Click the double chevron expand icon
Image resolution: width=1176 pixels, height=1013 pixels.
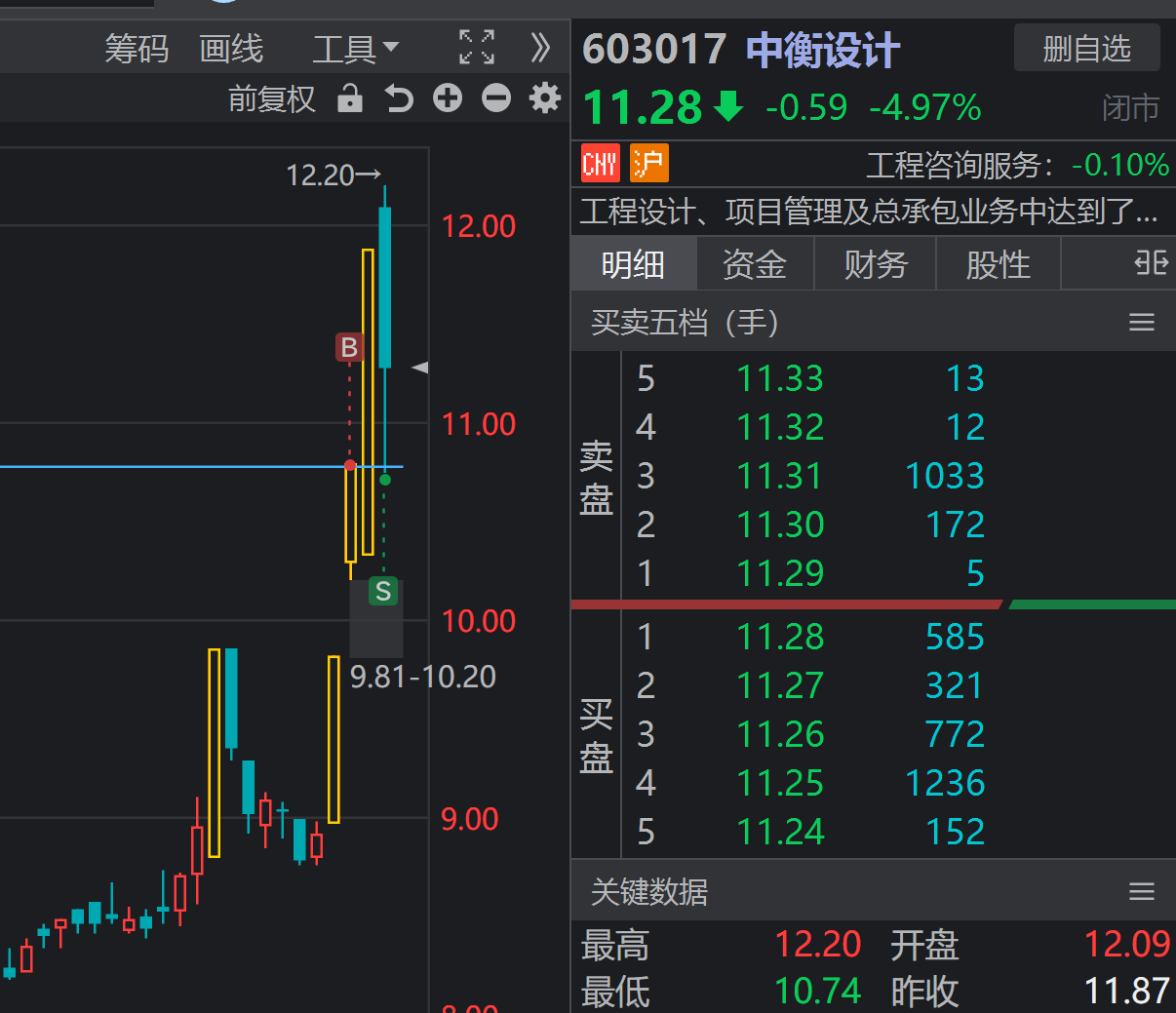click(540, 47)
